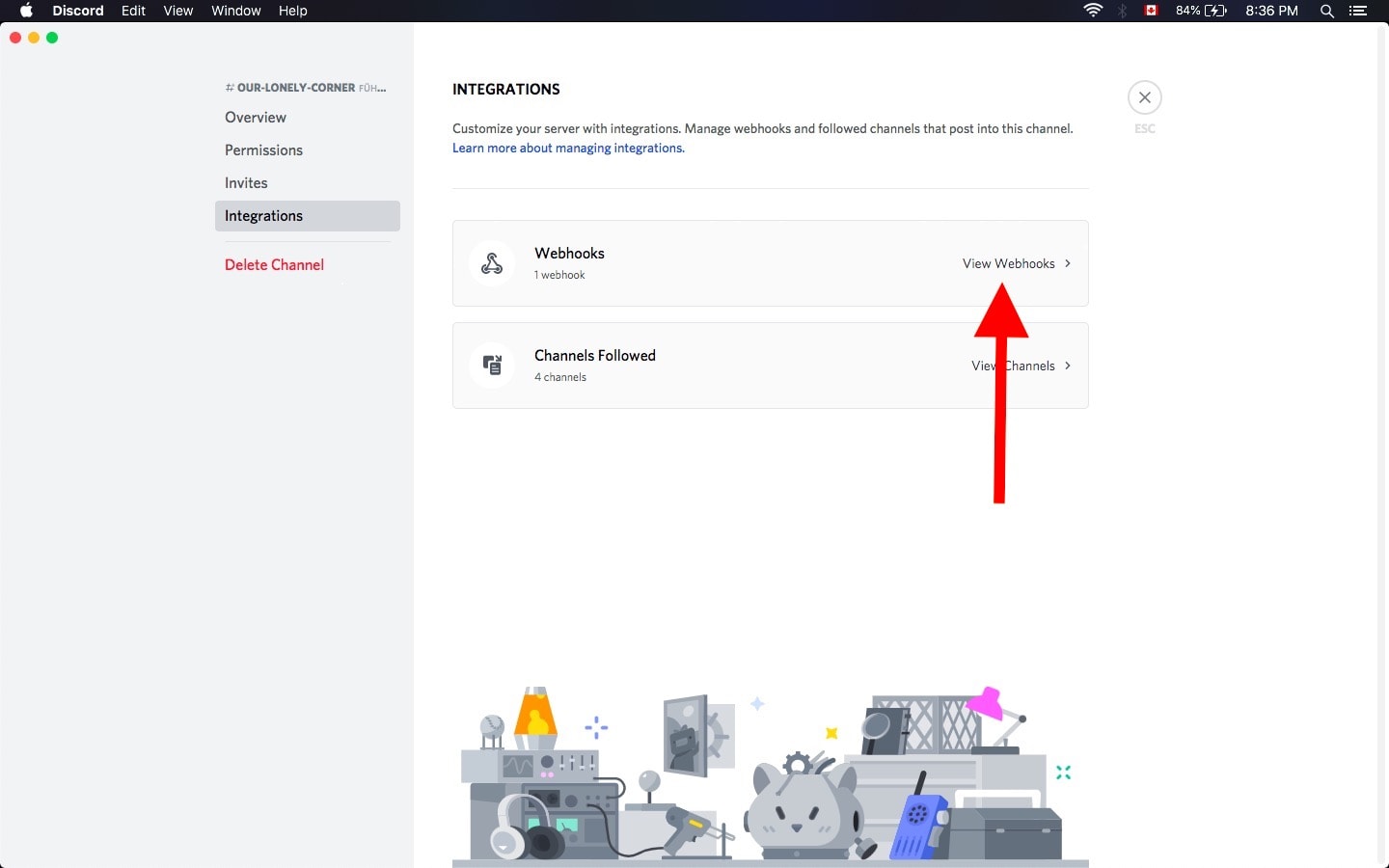This screenshot has height=868, width=1389.
Task: Click the battery status icon
Action: (1216, 11)
